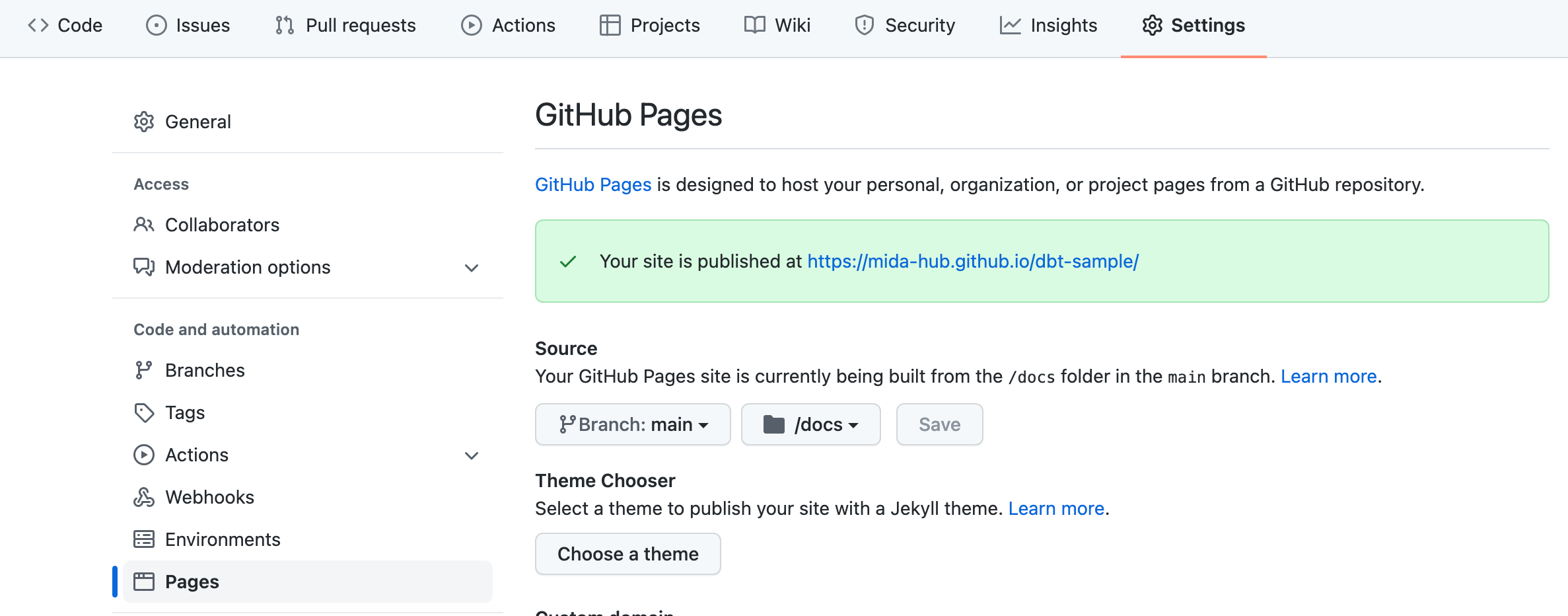Viewport: 1568px width, 616px height.
Task: Click the Moderation options comment icon
Action: click(x=144, y=267)
